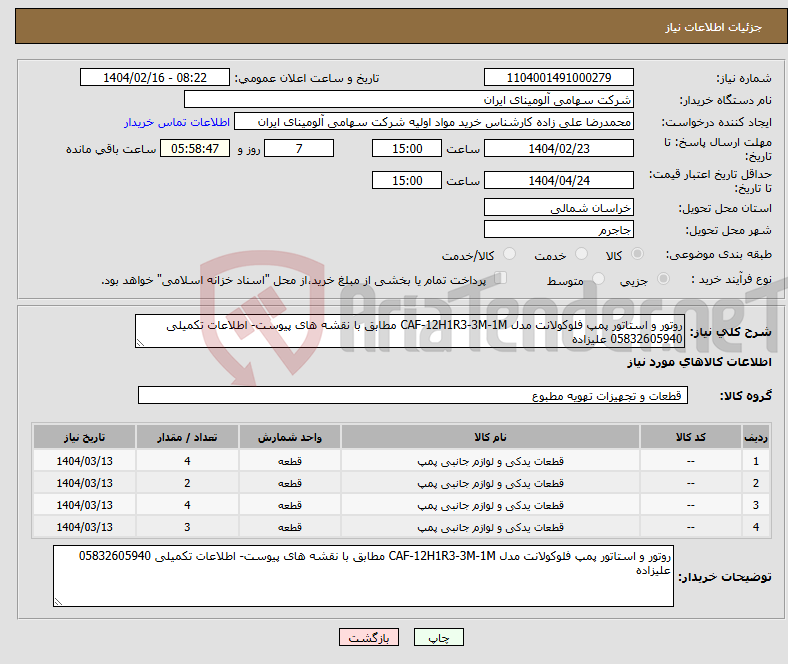This screenshot has width=788, height=664.
Task: Click the delivery city field جاجرم
Action: pos(558,230)
